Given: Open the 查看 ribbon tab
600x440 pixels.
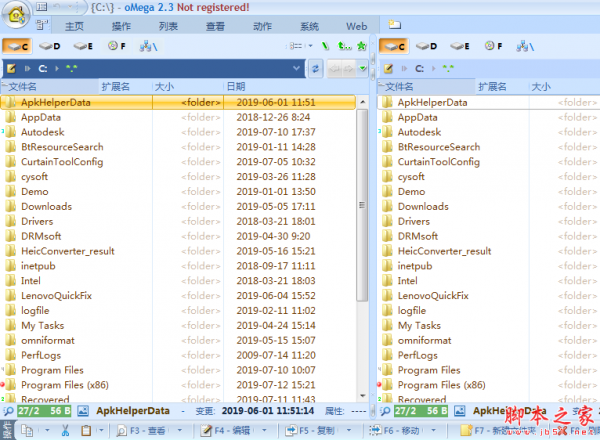Looking at the screenshot, I should coord(215,26).
